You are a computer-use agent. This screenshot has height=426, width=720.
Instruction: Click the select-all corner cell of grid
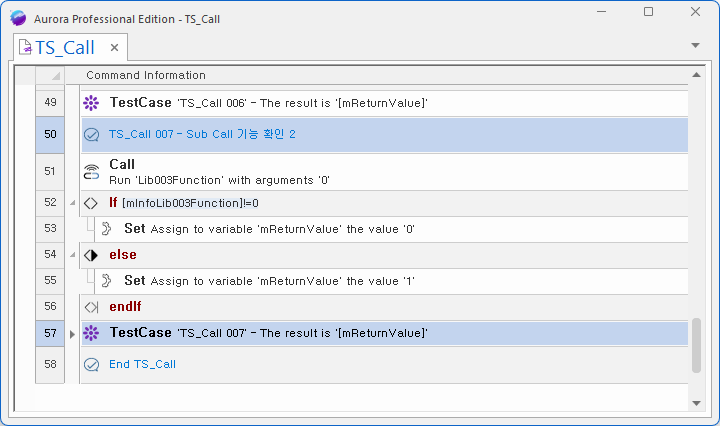(x=50, y=75)
